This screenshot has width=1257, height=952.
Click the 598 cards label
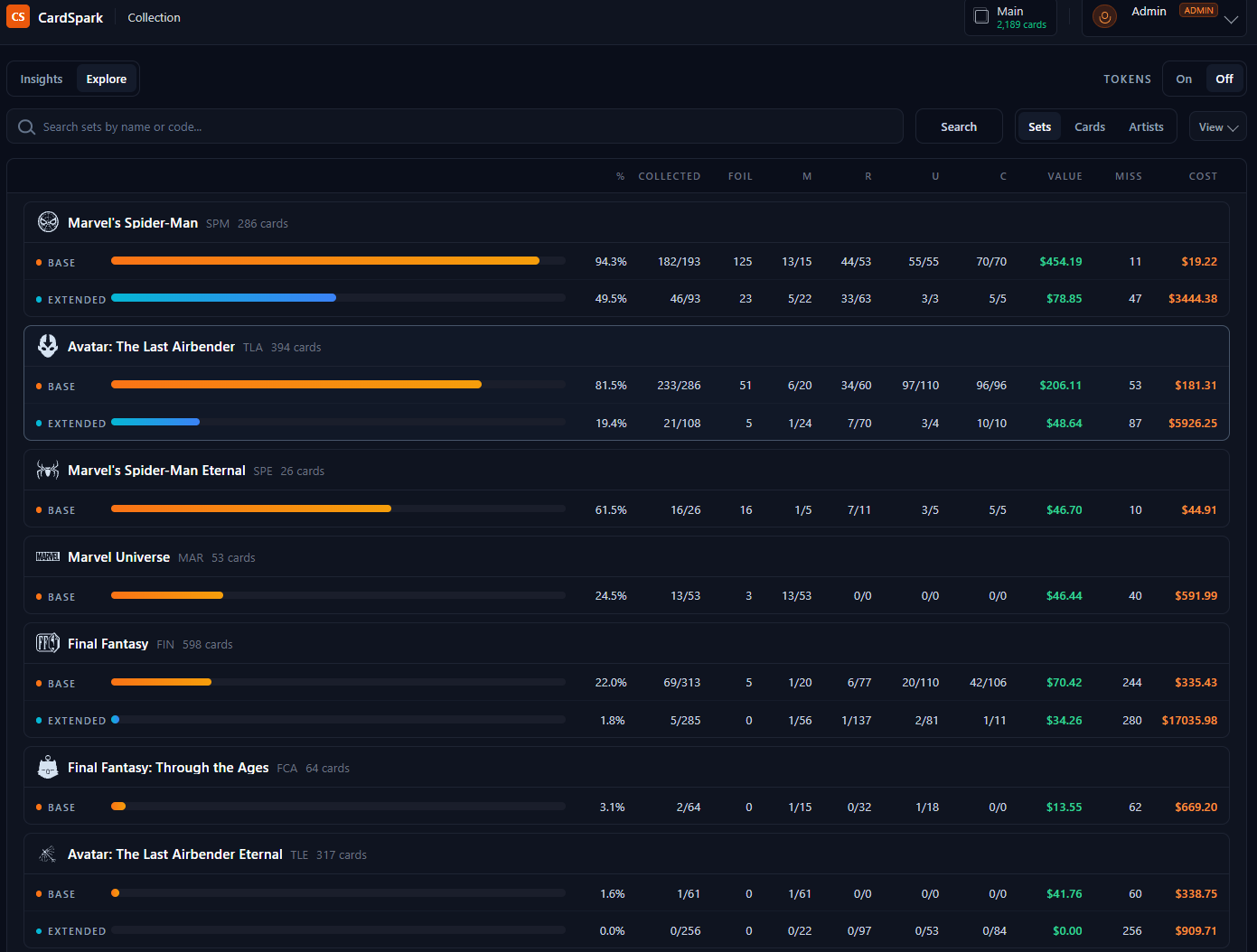208,645
